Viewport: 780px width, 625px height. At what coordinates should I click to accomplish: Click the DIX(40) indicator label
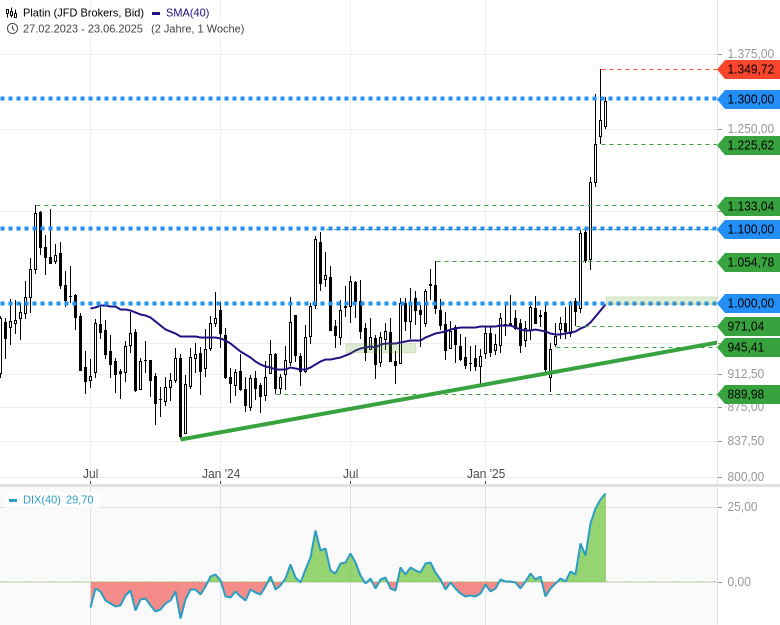[x=42, y=500]
